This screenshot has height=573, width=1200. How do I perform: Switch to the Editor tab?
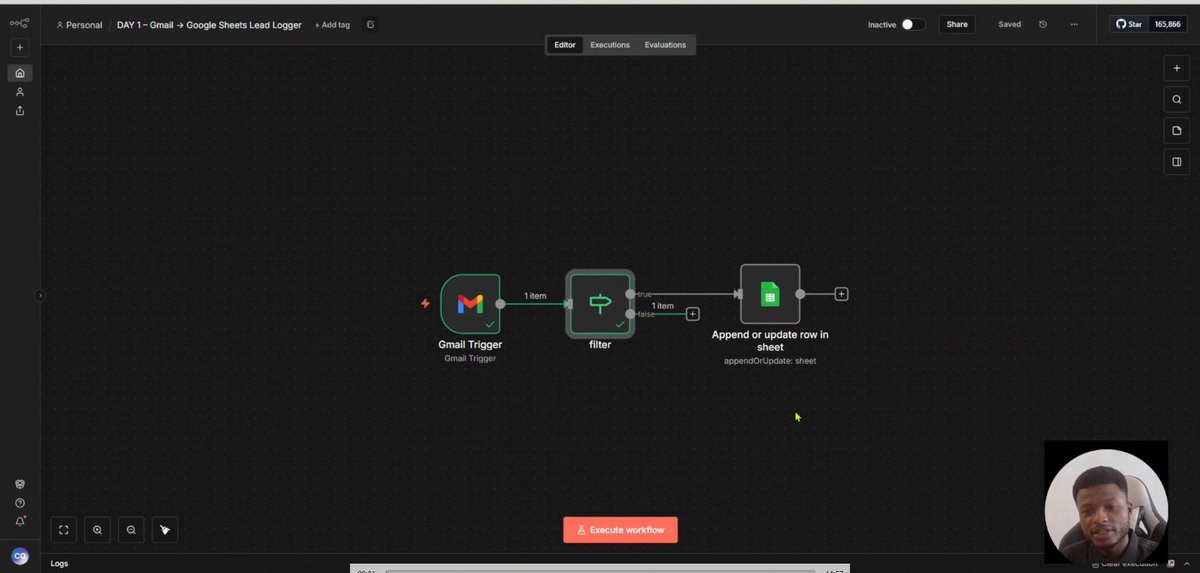pyautogui.click(x=565, y=45)
